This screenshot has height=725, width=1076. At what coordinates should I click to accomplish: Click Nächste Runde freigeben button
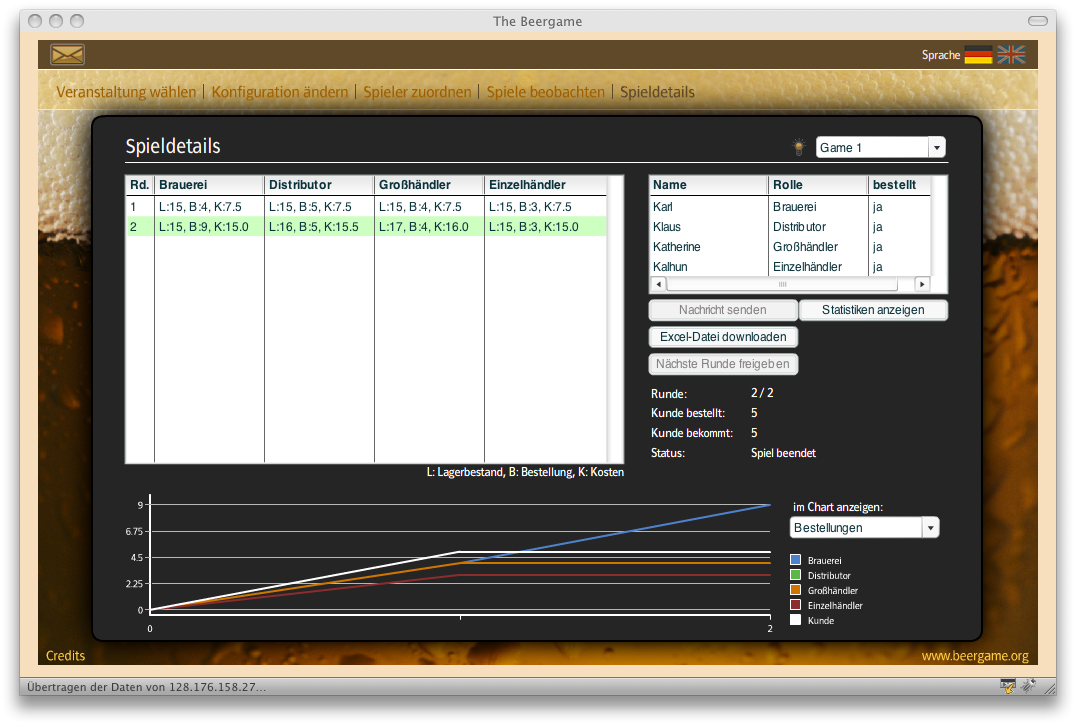(x=723, y=364)
